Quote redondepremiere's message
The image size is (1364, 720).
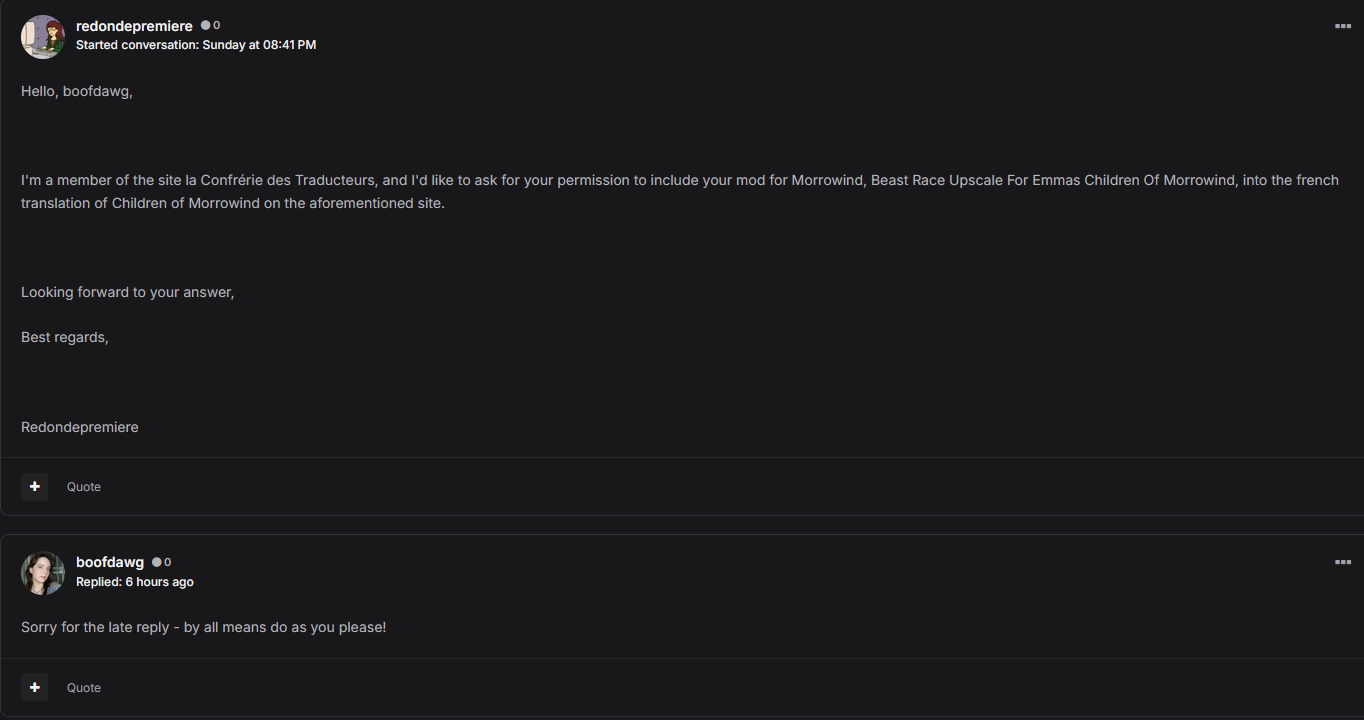(x=84, y=487)
